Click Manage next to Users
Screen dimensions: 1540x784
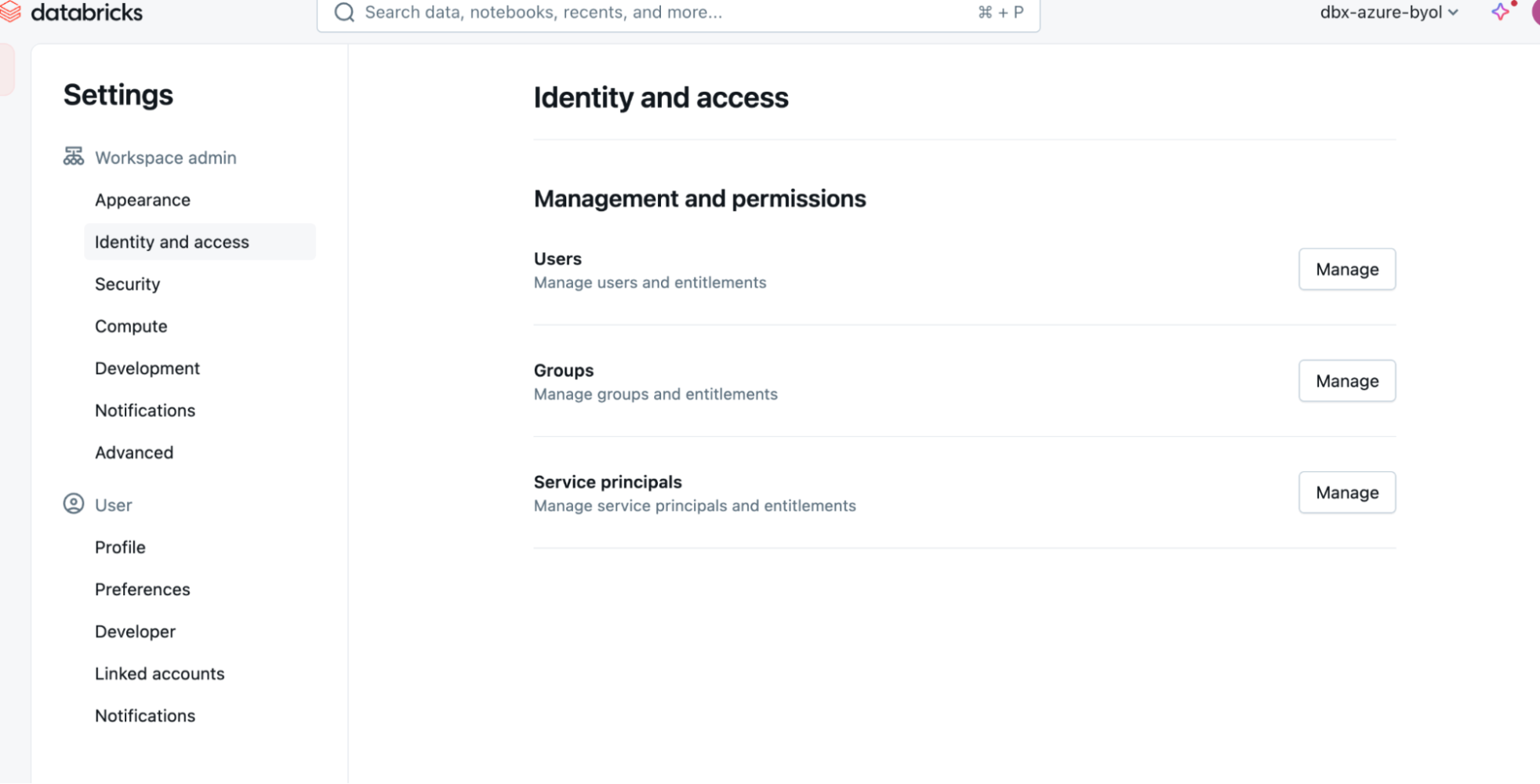(x=1346, y=269)
